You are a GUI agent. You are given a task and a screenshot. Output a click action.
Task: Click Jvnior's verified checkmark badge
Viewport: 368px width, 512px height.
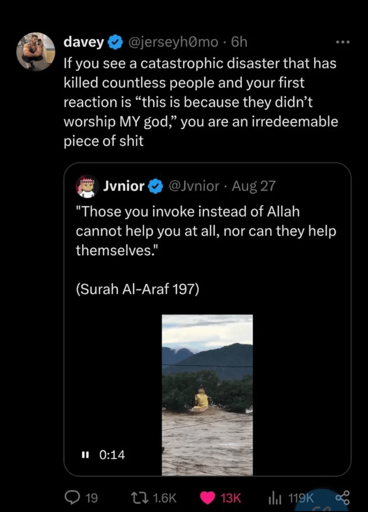[155, 186]
